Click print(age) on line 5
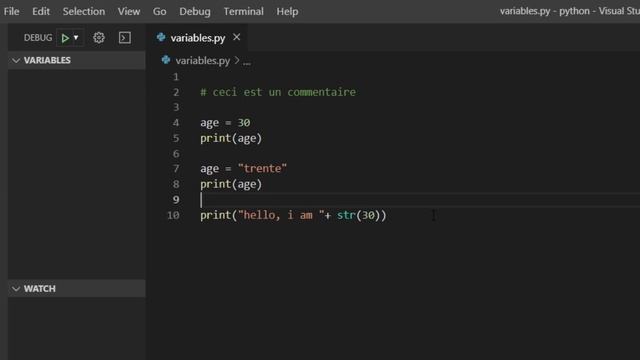This screenshot has width=640, height=360. tap(231, 138)
